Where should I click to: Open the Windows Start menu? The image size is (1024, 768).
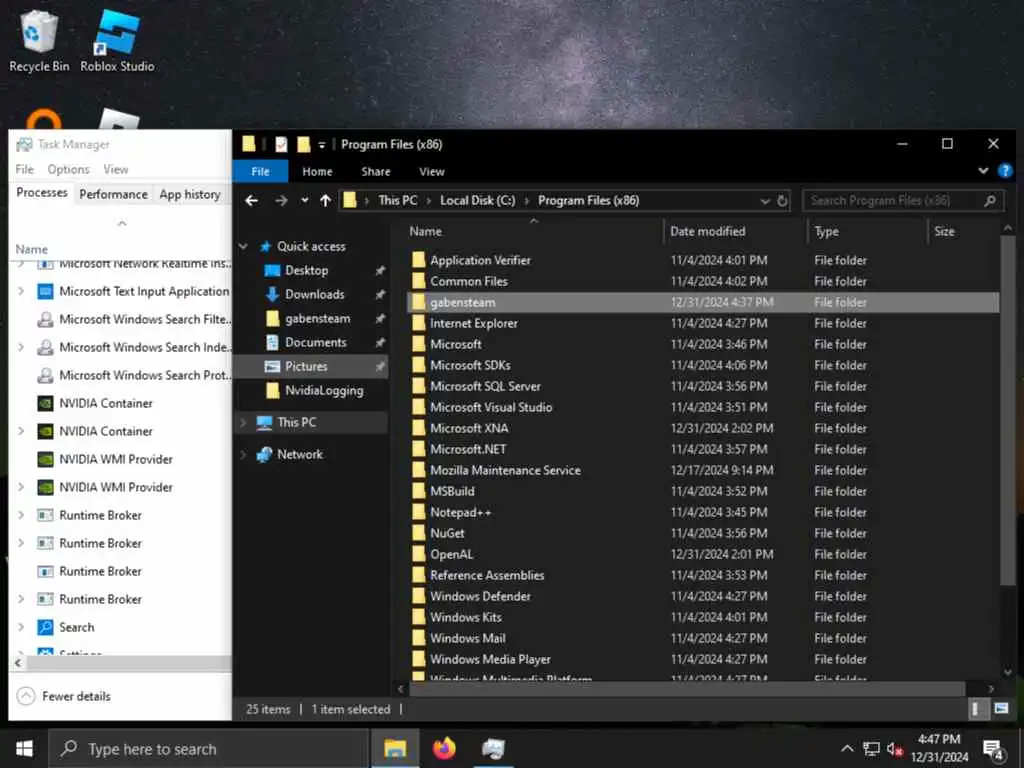coord(24,748)
